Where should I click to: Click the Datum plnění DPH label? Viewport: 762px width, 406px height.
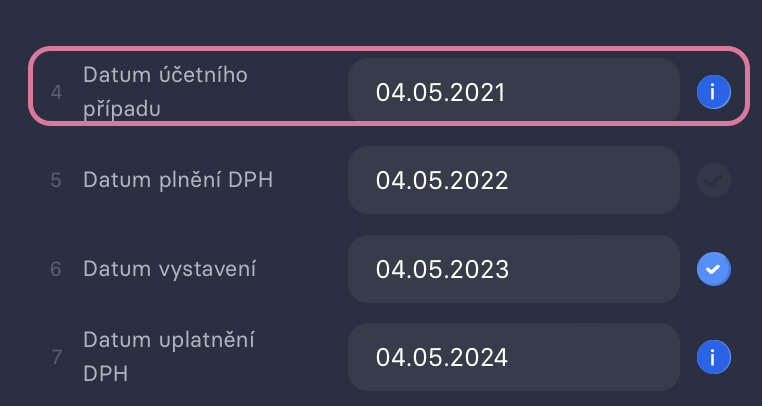(x=178, y=180)
